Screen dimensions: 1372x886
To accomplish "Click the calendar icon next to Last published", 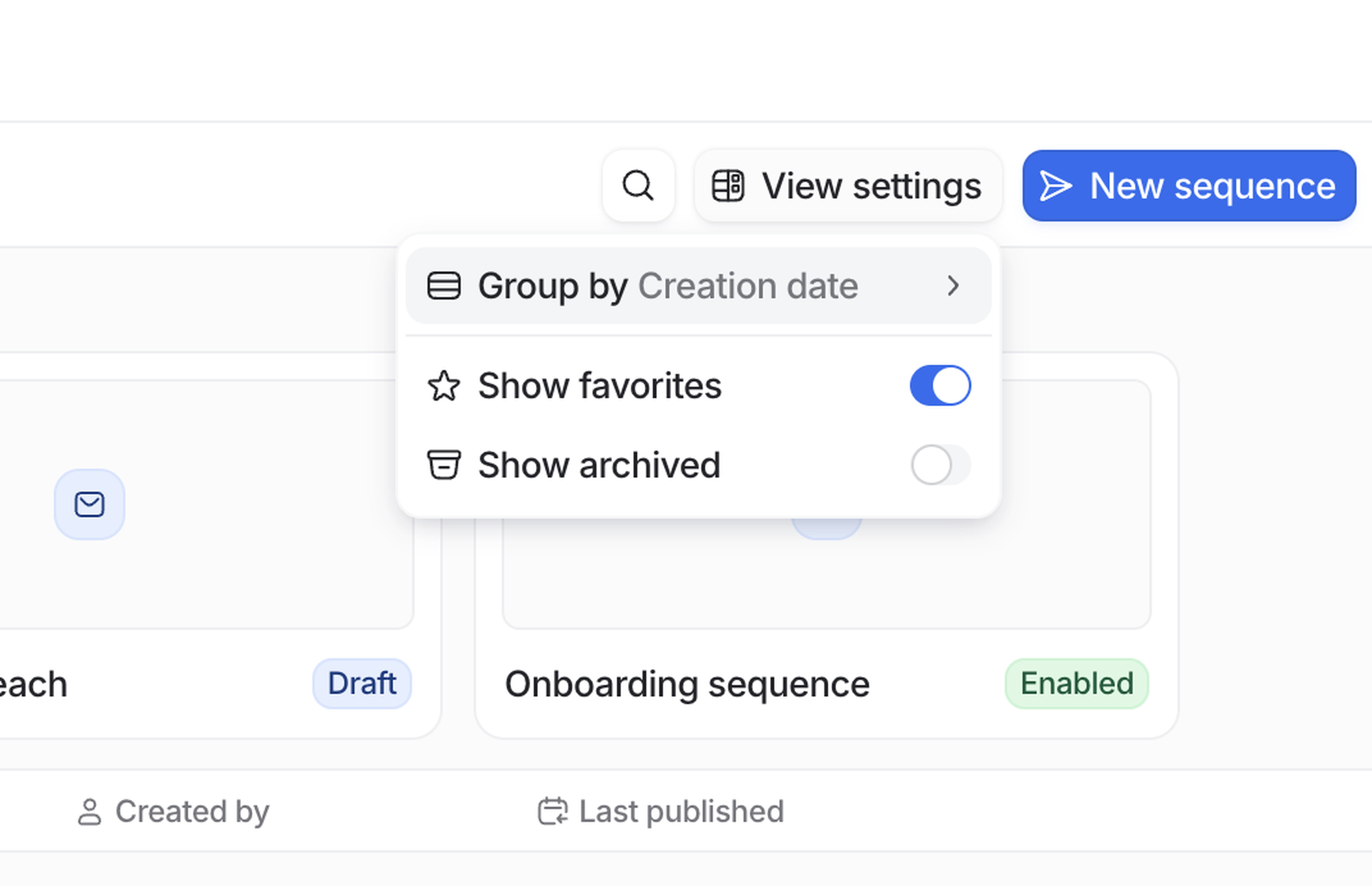I will pos(552,812).
